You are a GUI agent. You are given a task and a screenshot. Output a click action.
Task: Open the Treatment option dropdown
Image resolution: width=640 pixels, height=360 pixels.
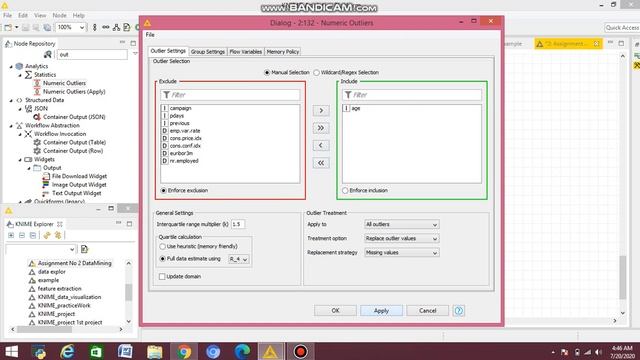pyautogui.click(x=402, y=238)
